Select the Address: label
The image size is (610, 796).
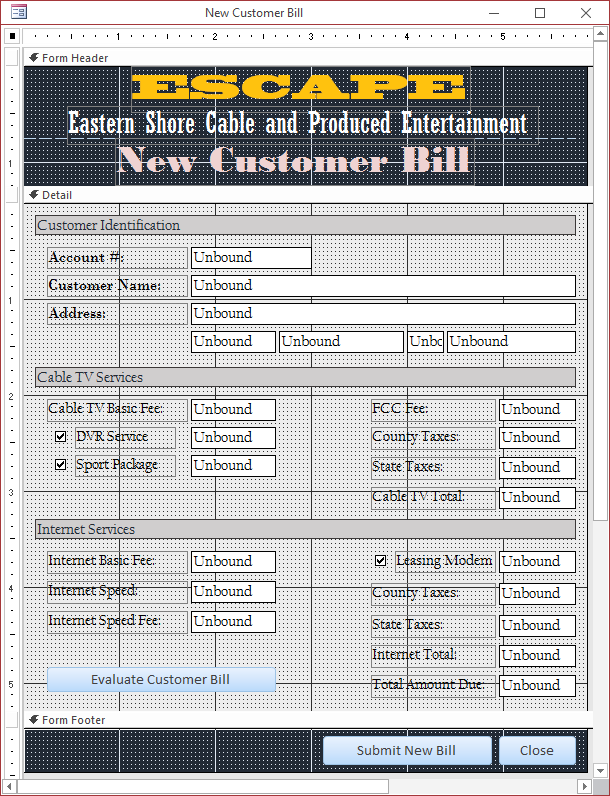point(117,314)
